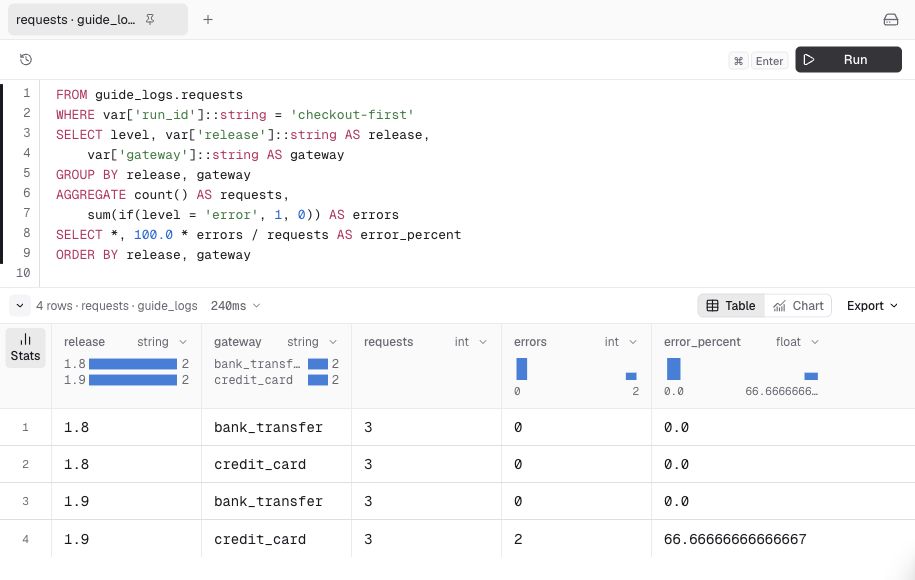The image size is (915, 580).
Task: Click the release column name
Action: (84, 342)
